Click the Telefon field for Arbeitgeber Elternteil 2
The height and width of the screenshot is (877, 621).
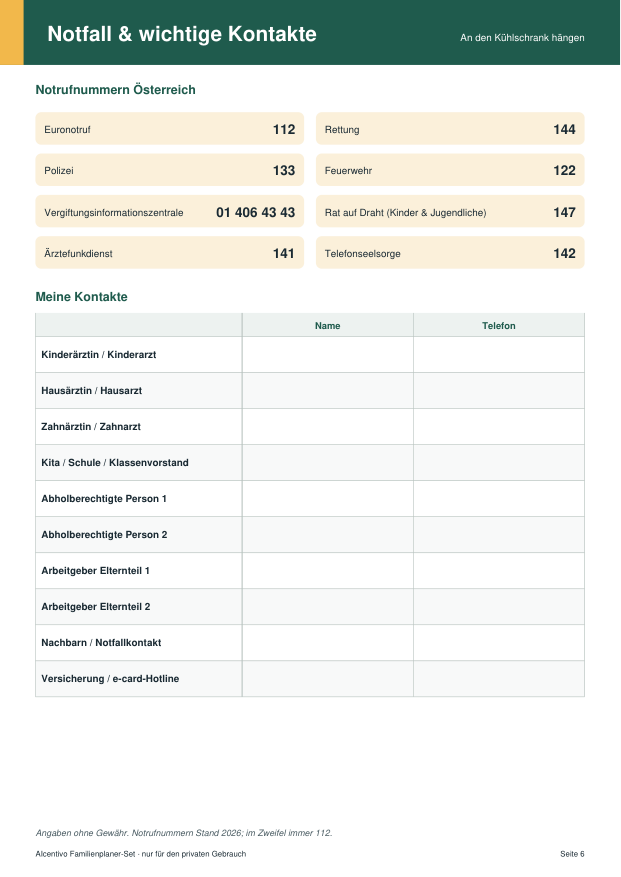[499, 607]
